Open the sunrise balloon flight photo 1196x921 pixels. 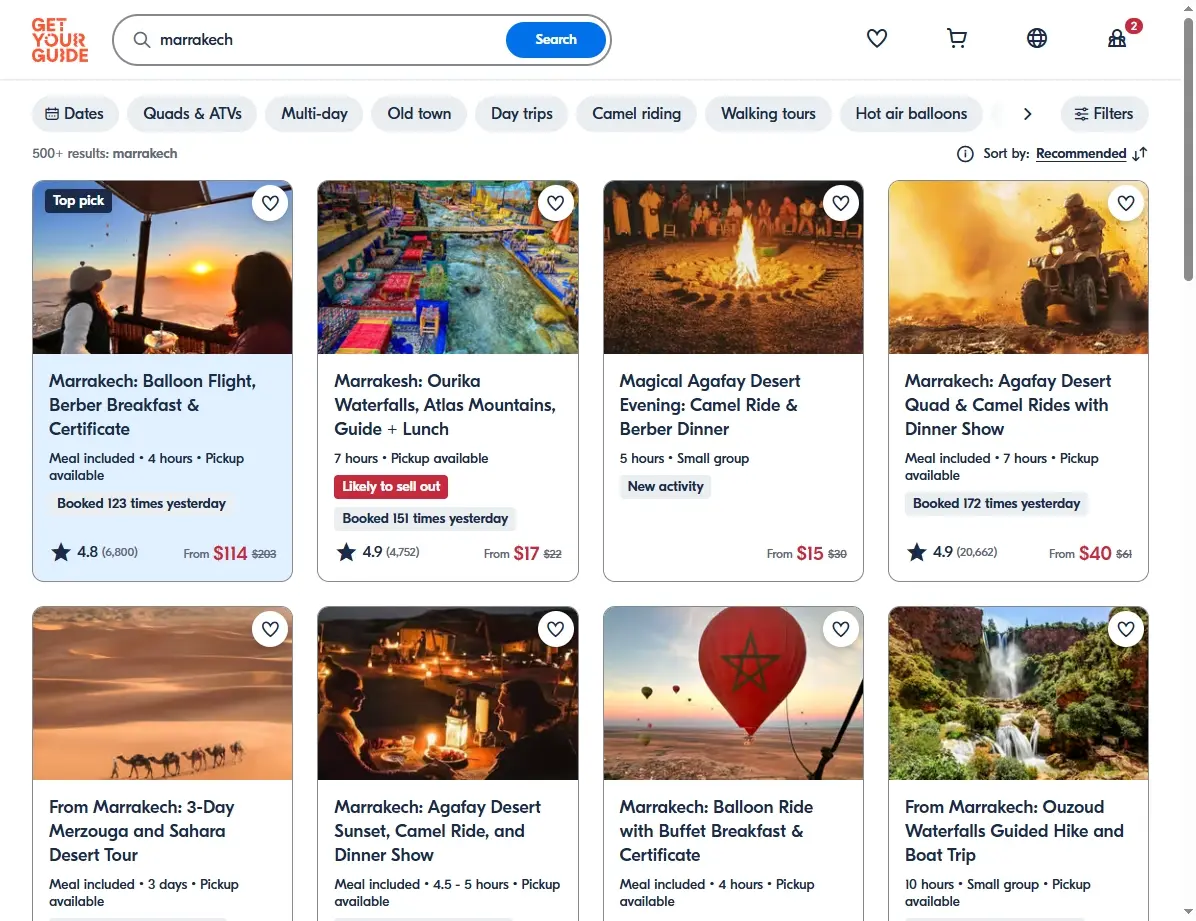pyautogui.click(x=162, y=267)
